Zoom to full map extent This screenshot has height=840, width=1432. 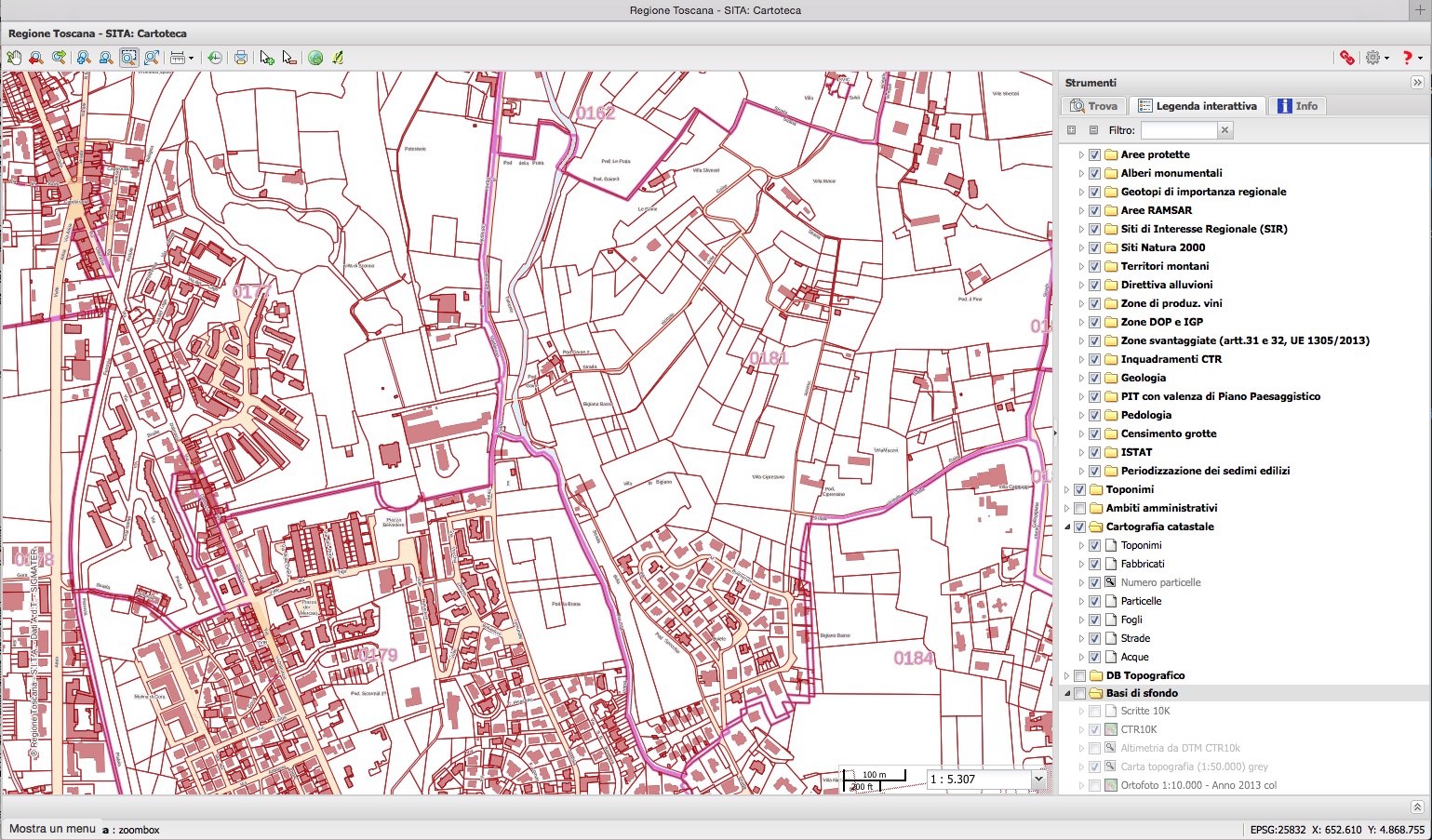[x=152, y=58]
